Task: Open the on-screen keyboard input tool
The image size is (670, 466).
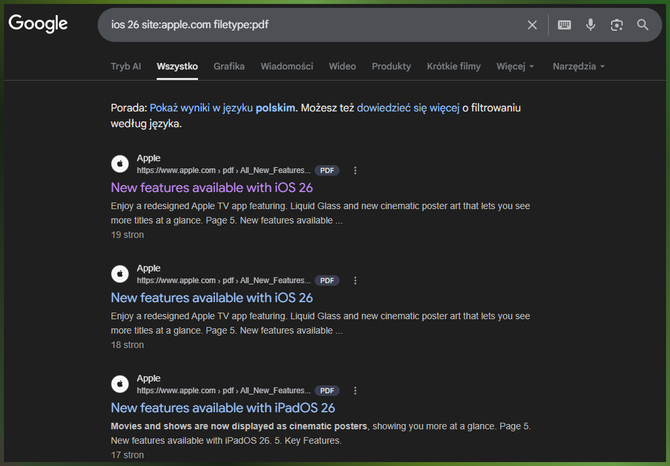Action: pyautogui.click(x=564, y=25)
